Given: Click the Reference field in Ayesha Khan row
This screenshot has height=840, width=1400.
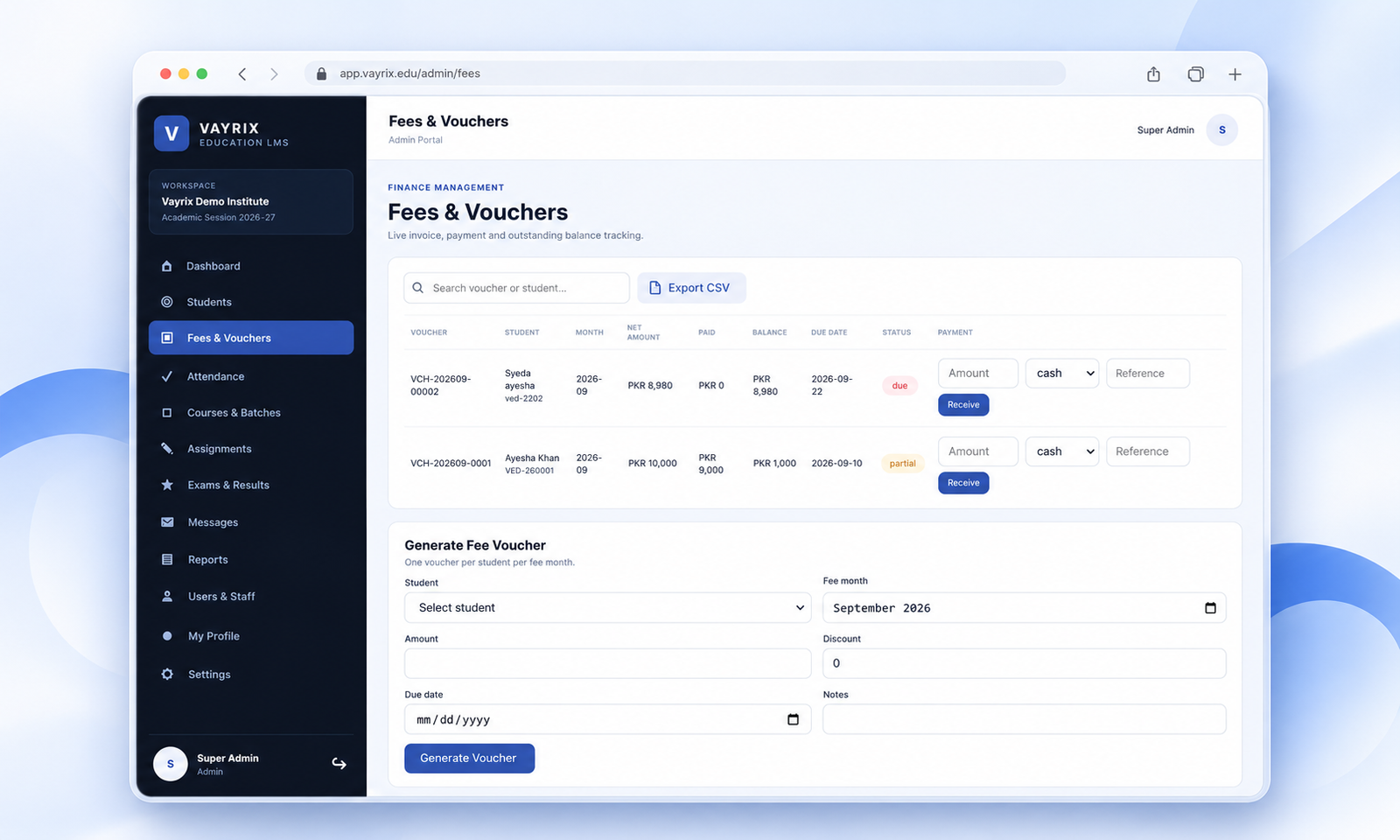Looking at the screenshot, I should (1148, 451).
